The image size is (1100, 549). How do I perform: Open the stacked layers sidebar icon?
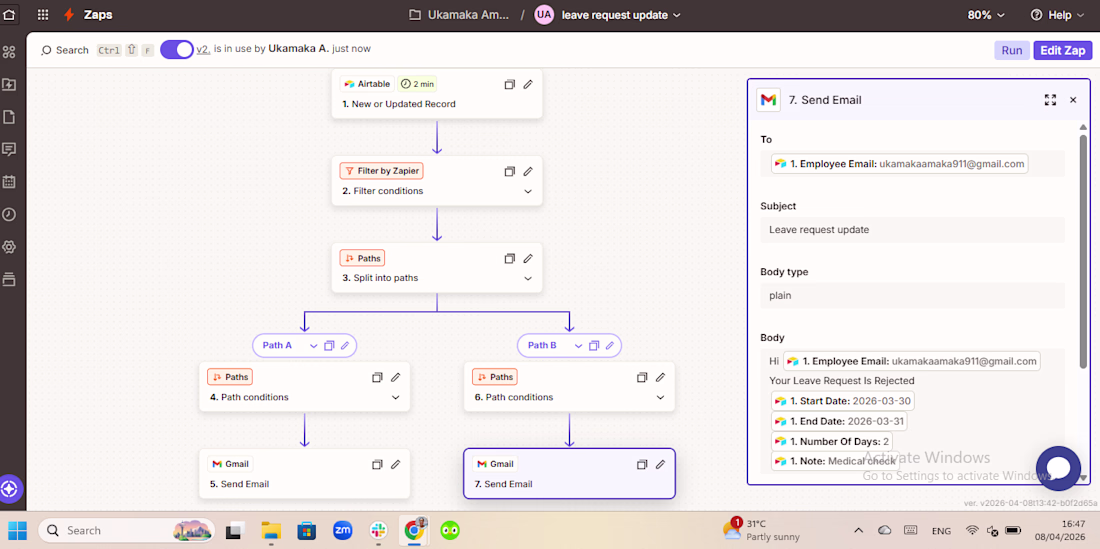coord(9,279)
